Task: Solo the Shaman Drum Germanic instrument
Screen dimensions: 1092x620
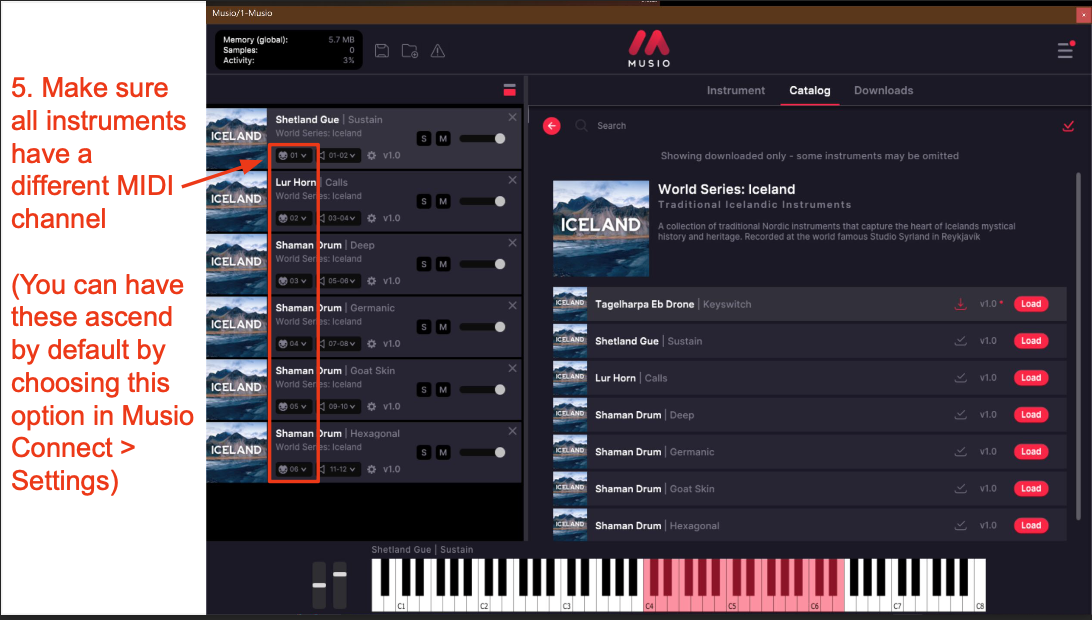Action: pyautogui.click(x=423, y=327)
